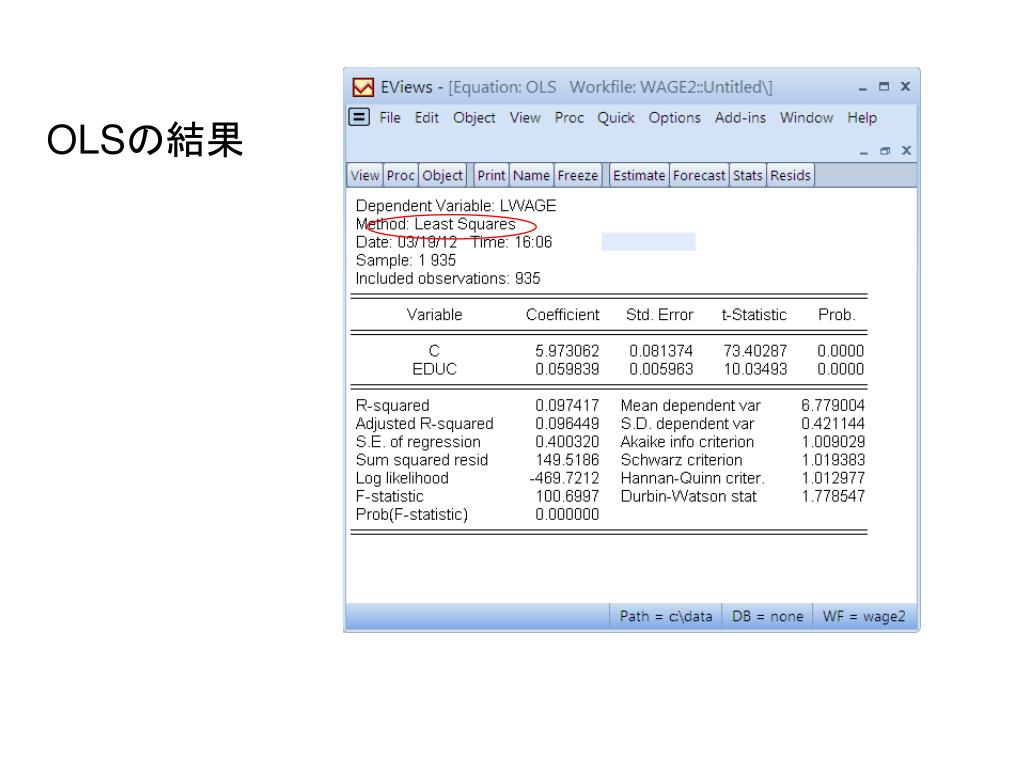The image size is (1024, 768).
Task: Open the system menu icon beside File
Action: click(x=359, y=117)
